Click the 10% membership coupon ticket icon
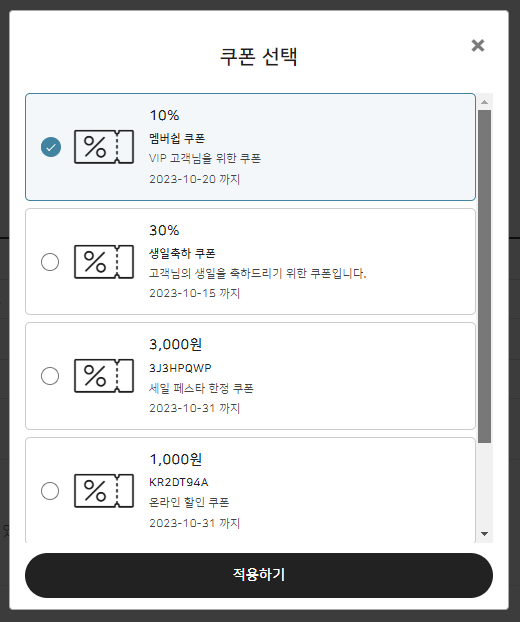The image size is (520, 622). pyautogui.click(x=104, y=147)
